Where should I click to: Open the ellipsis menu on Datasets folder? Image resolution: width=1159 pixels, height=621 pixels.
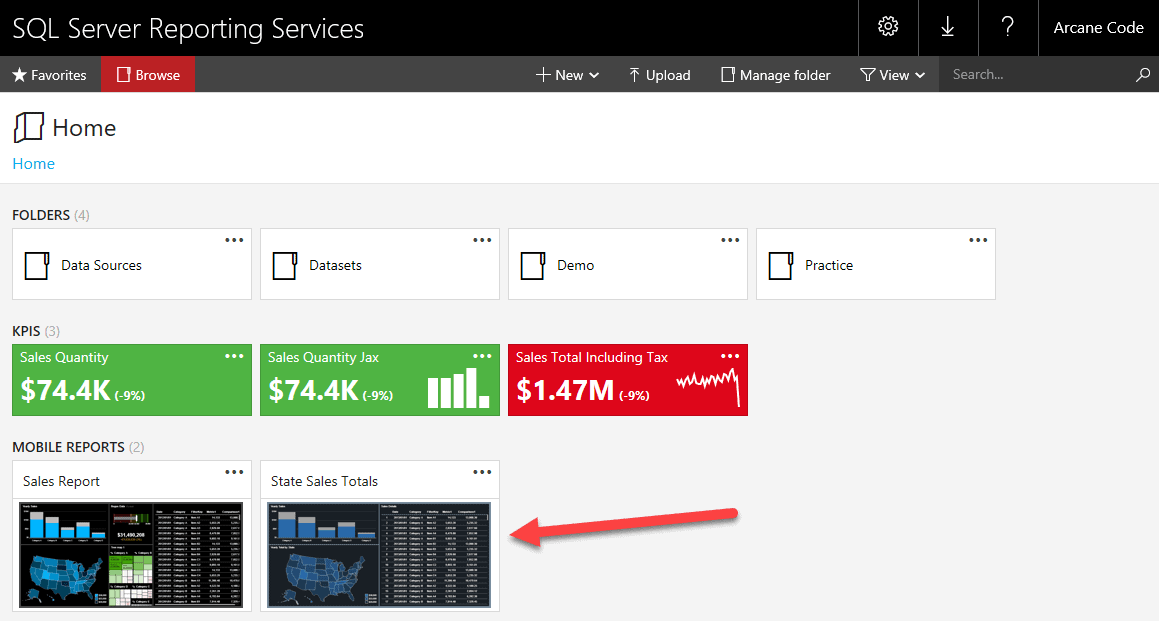(482, 240)
